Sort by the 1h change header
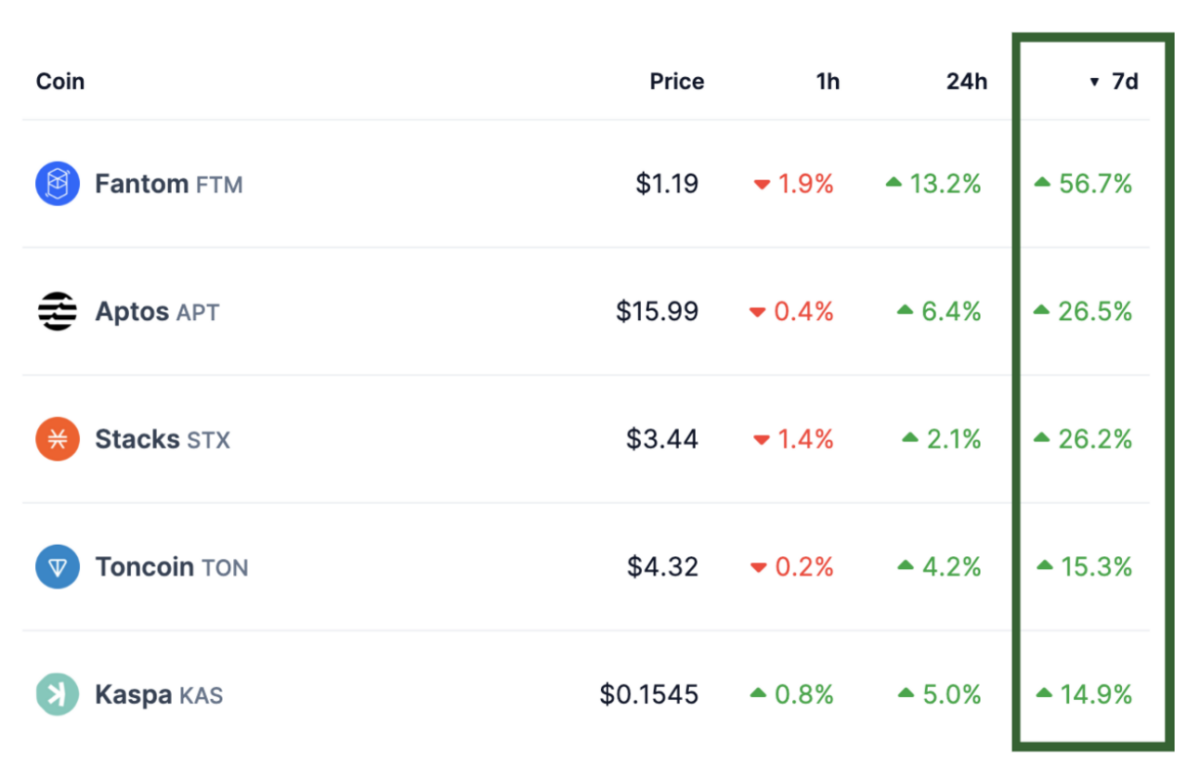The width and height of the screenshot is (1200, 777). [827, 82]
